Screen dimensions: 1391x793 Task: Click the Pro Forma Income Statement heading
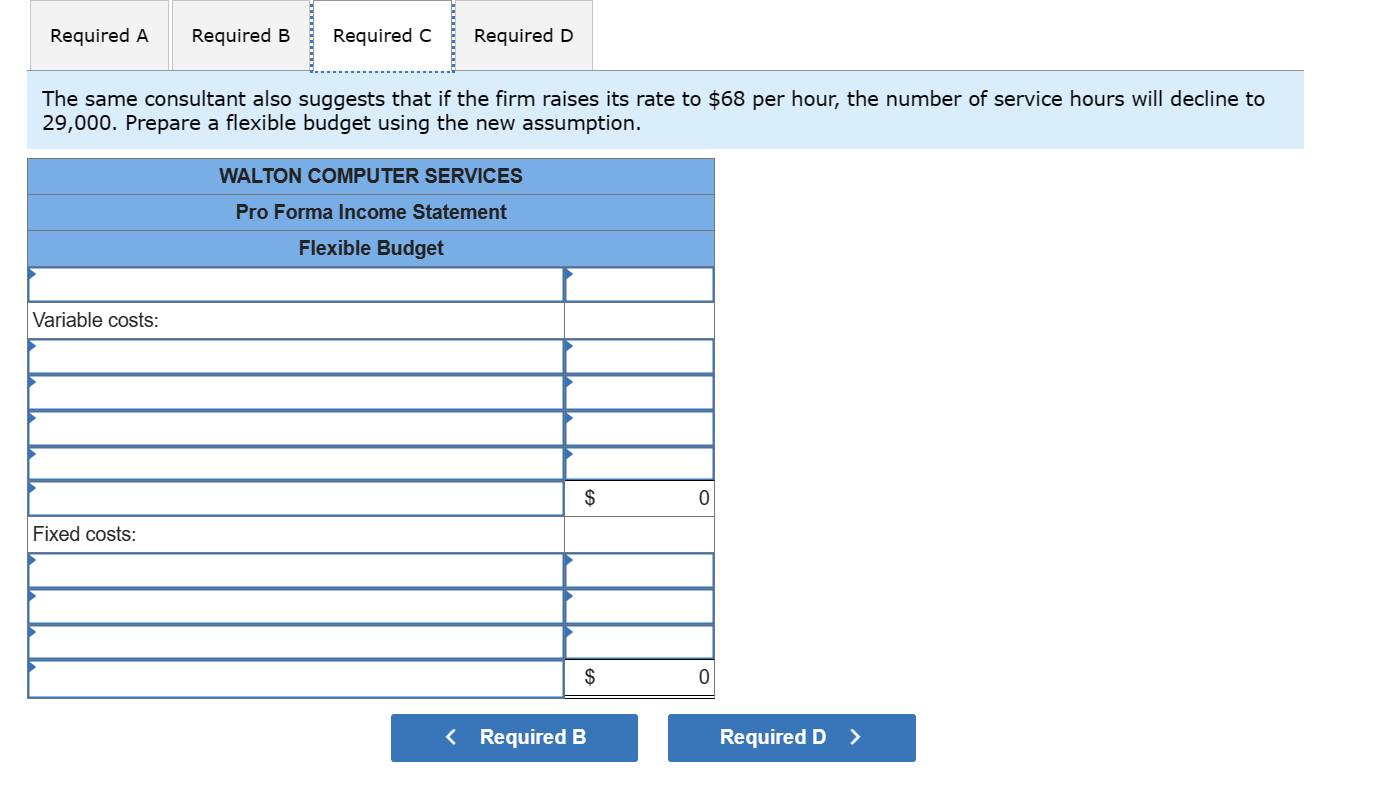[371, 212]
